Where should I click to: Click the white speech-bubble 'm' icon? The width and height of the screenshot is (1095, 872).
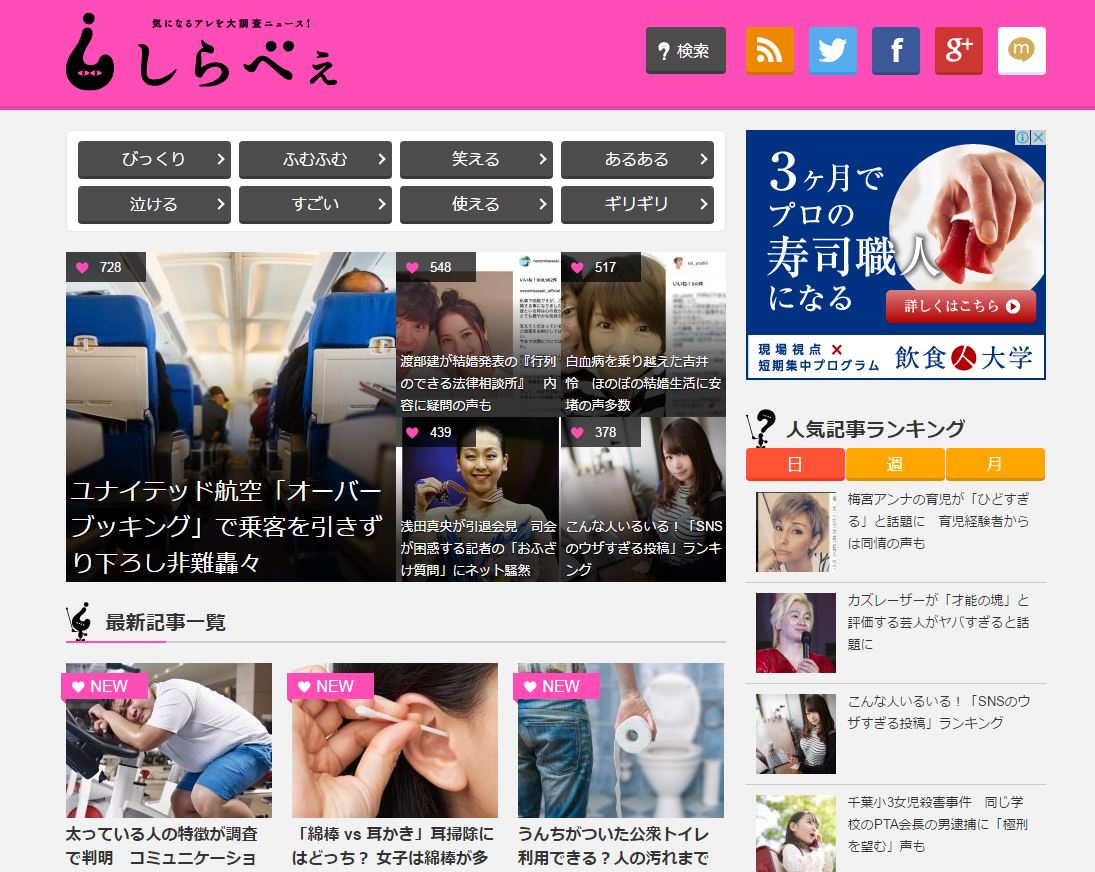(x=1021, y=50)
